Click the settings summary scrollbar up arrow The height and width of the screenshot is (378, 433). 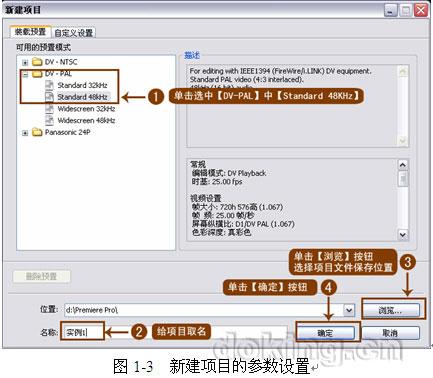(x=403, y=165)
